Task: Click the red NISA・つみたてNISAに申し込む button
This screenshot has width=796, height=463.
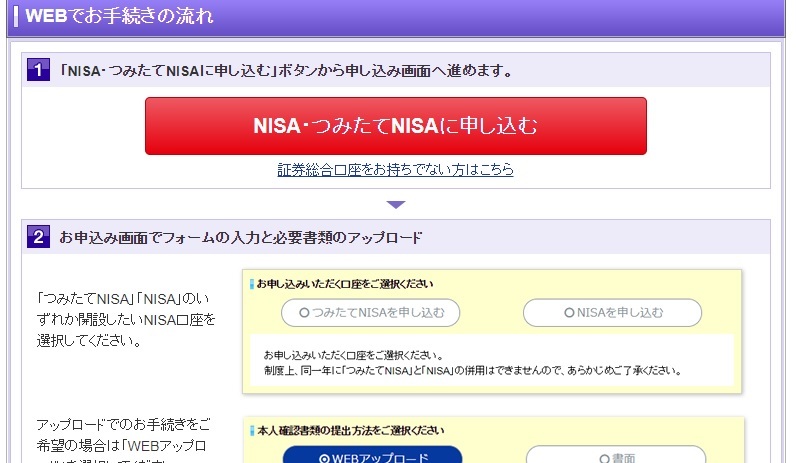Action: (395, 126)
